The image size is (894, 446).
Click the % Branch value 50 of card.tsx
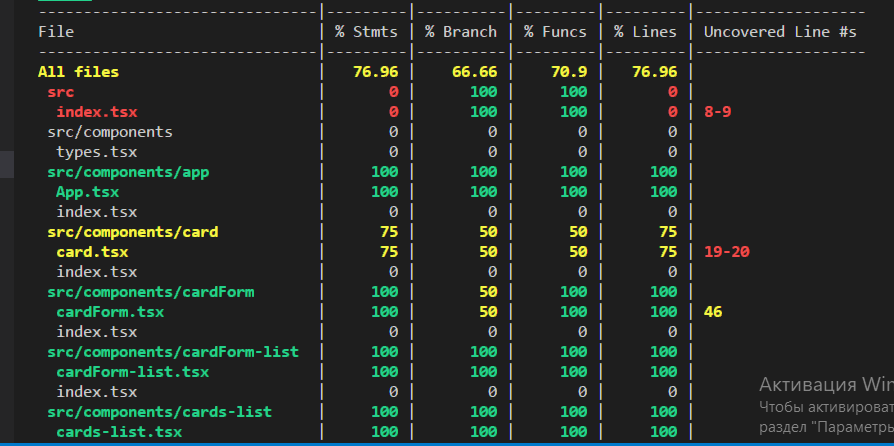coord(488,252)
